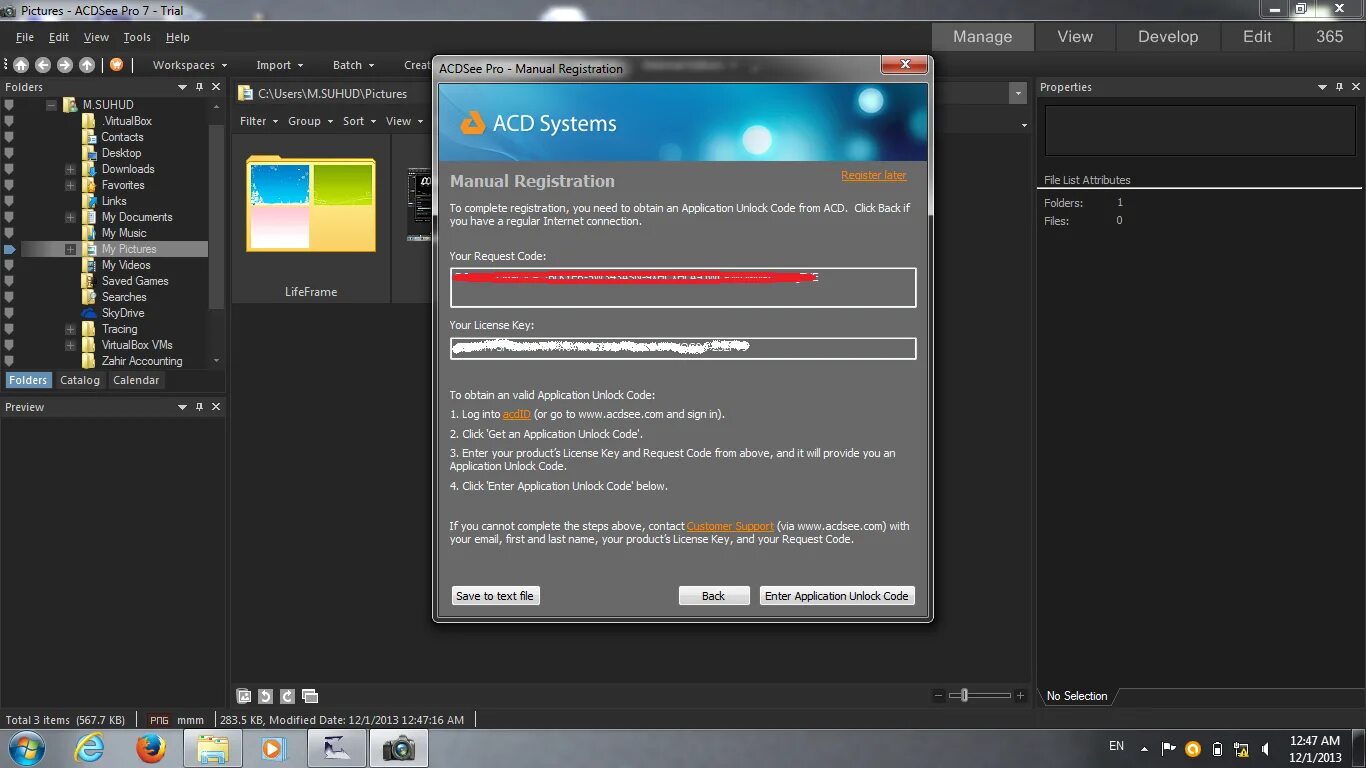The height and width of the screenshot is (768, 1366).
Task: Open the Windows Start menu
Action: pyautogui.click(x=26, y=748)
